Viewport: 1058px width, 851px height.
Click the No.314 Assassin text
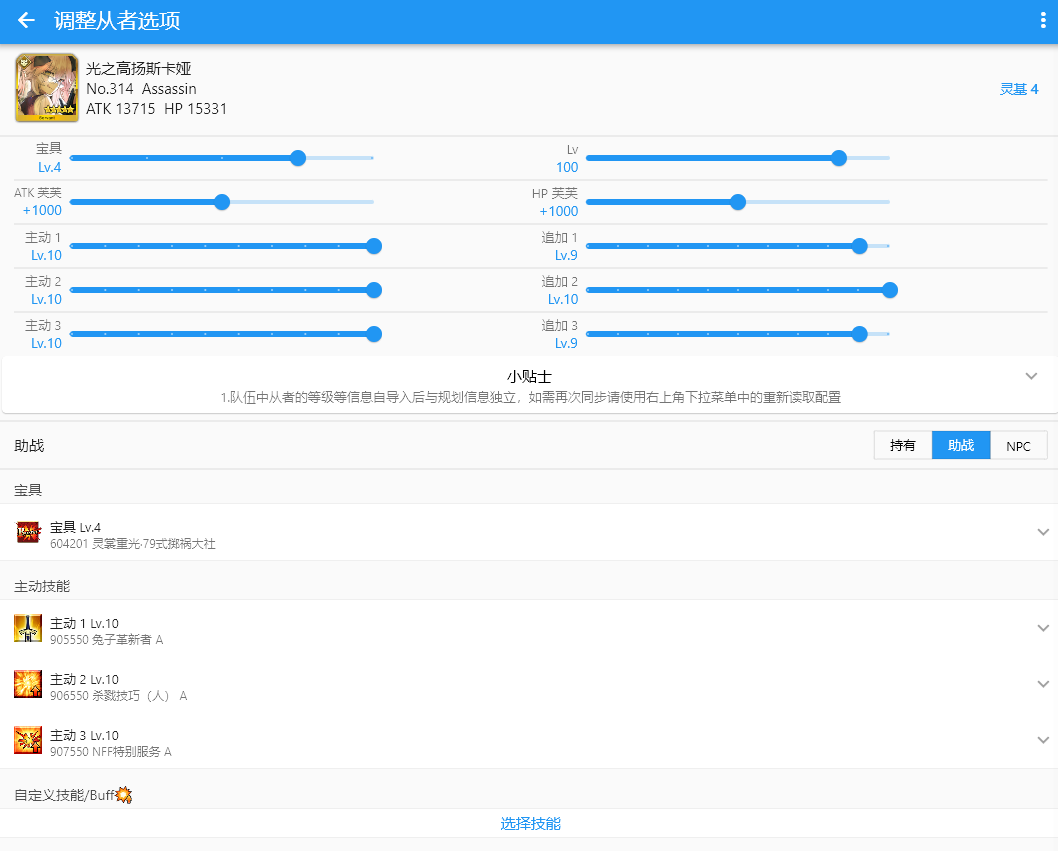point(141,88)
